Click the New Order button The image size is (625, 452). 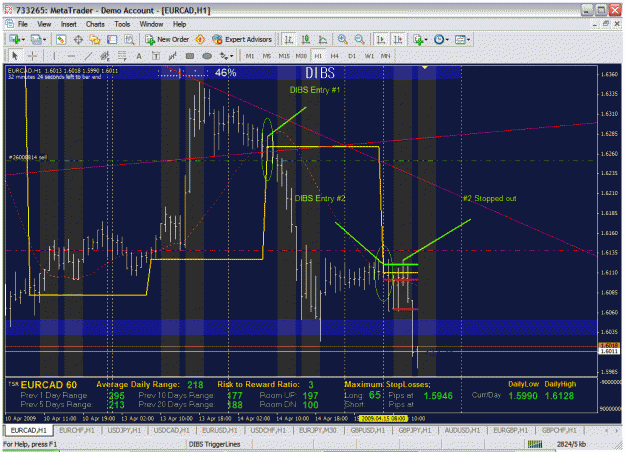[167, 39]
